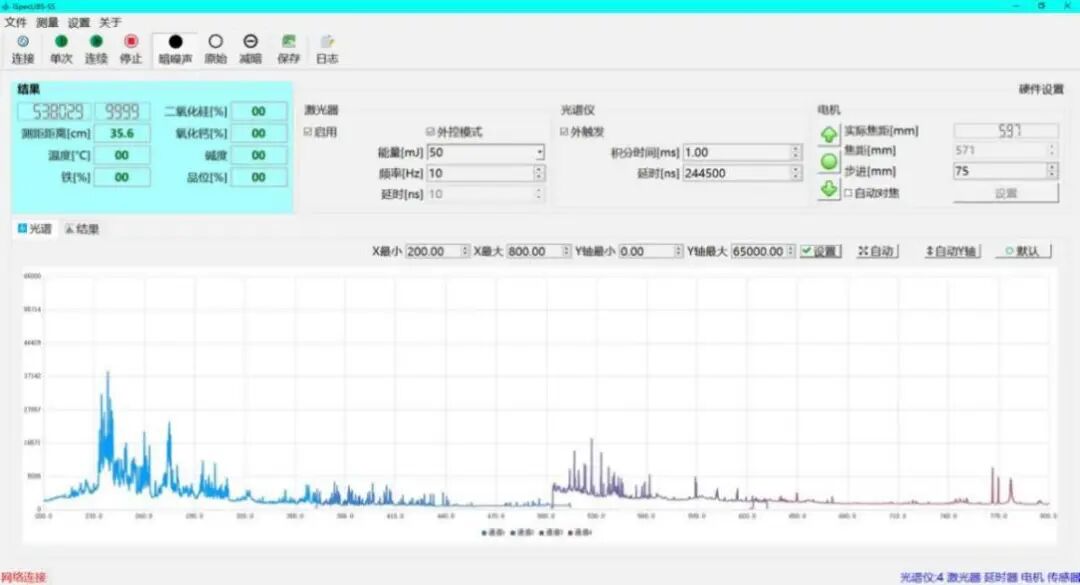Toggle the laser 启用 checkbox
Viewport: 1080px width, 585px height.
pos(309,132)
